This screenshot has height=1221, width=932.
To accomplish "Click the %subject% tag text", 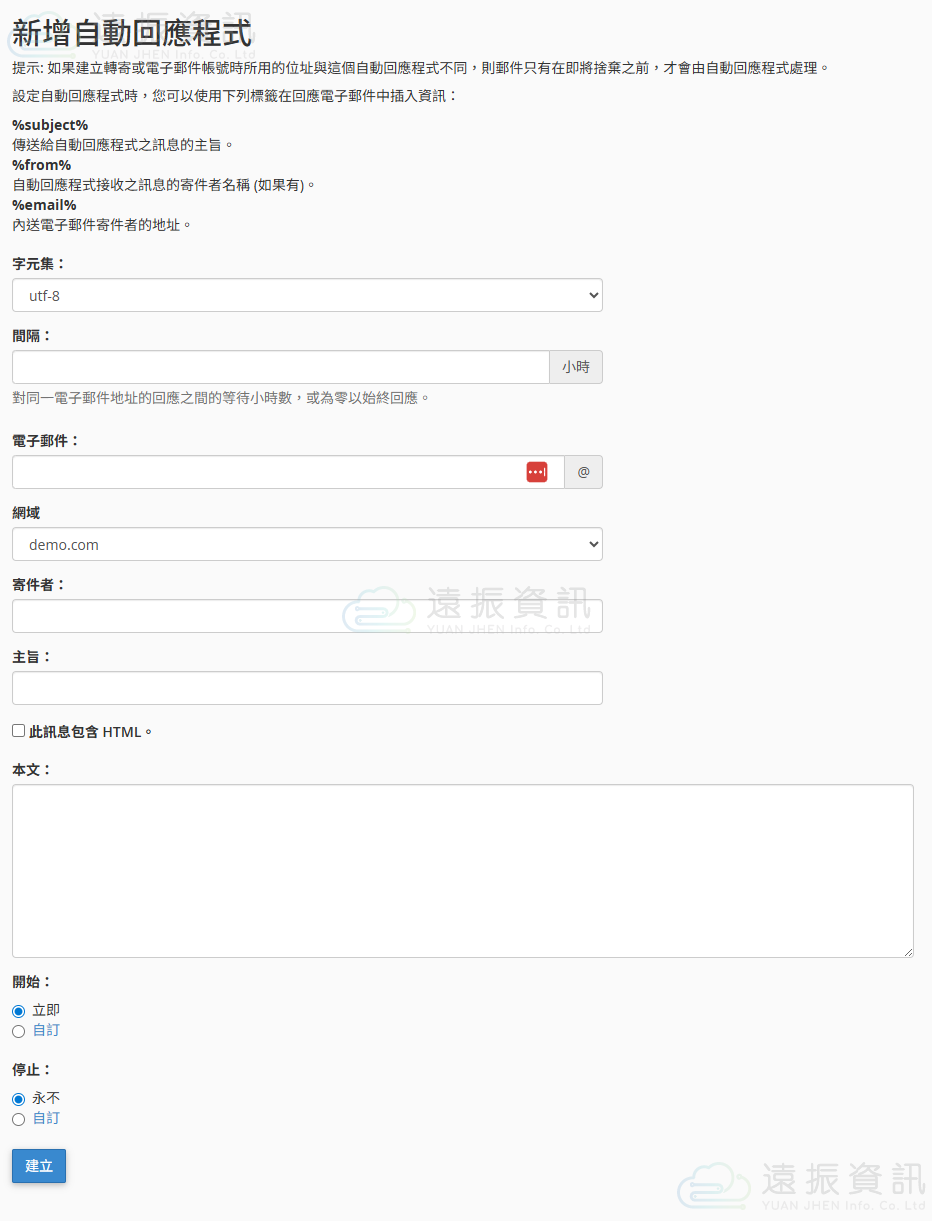I will point(50,125).
